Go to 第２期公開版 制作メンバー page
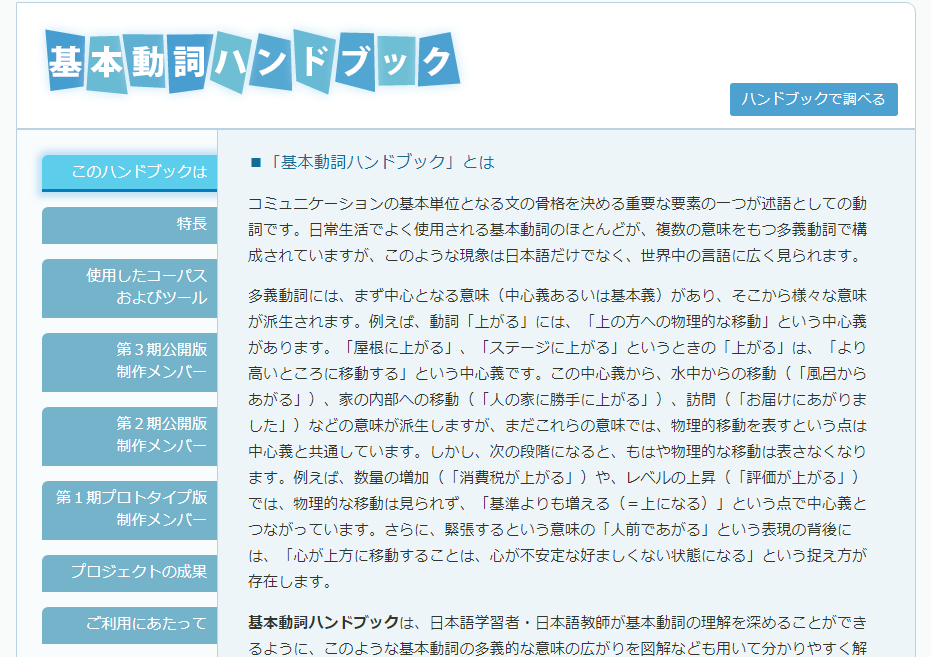 pyautogui.click(x=129, y=436)
